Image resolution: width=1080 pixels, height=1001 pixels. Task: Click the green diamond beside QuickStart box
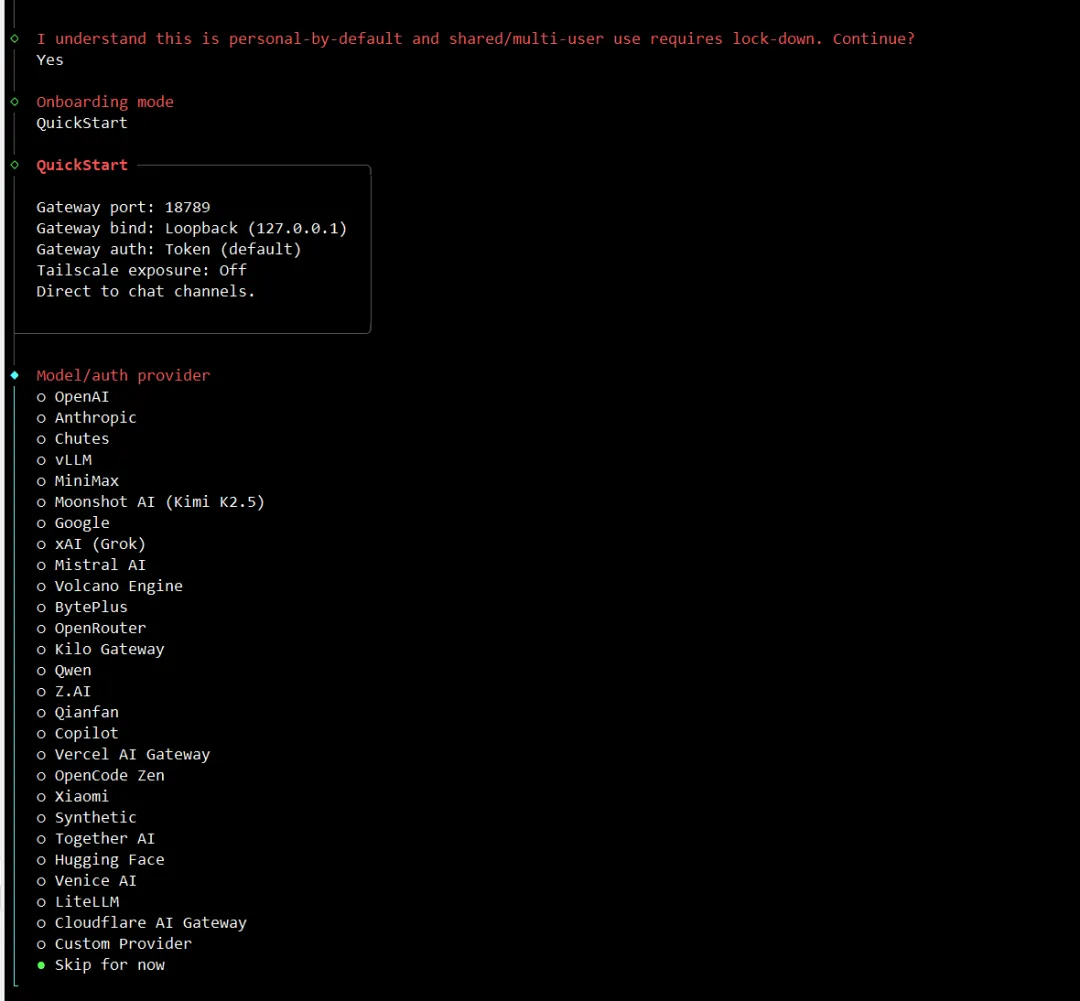click(x=14, y=165)
